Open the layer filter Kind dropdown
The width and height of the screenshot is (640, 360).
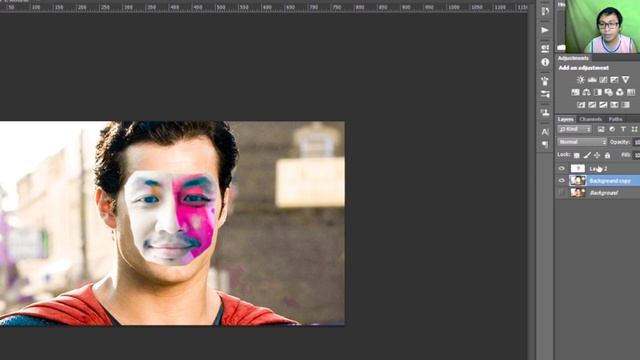pyautogui.click(x=575, y=129)
